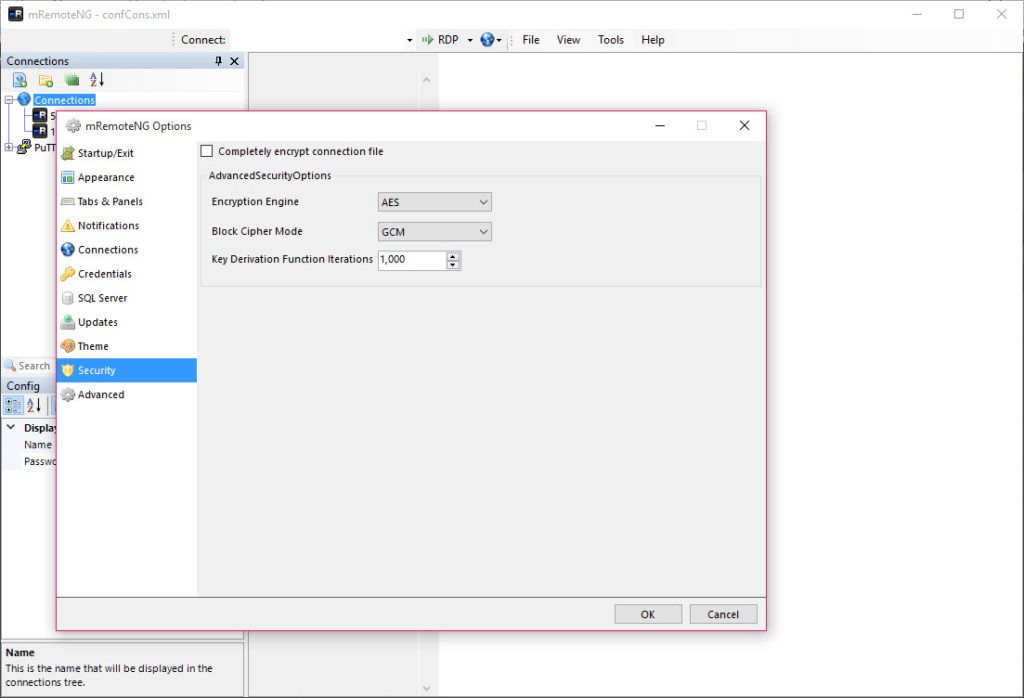
Task: Open the Encryption Engine dropdown
Action: (x=434, y=202)
